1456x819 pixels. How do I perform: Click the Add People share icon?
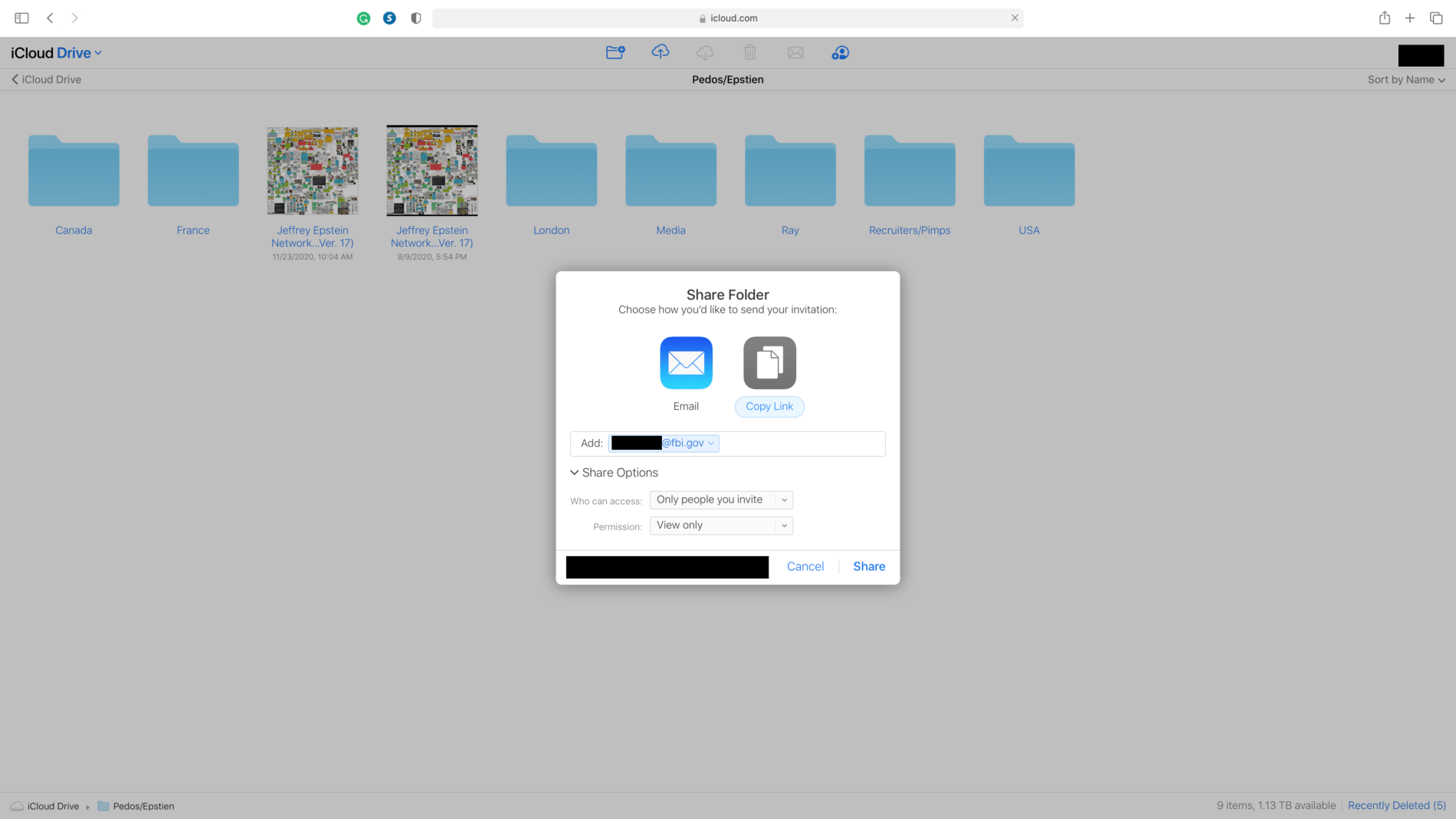pyautogui.click(x=840, y=52)
